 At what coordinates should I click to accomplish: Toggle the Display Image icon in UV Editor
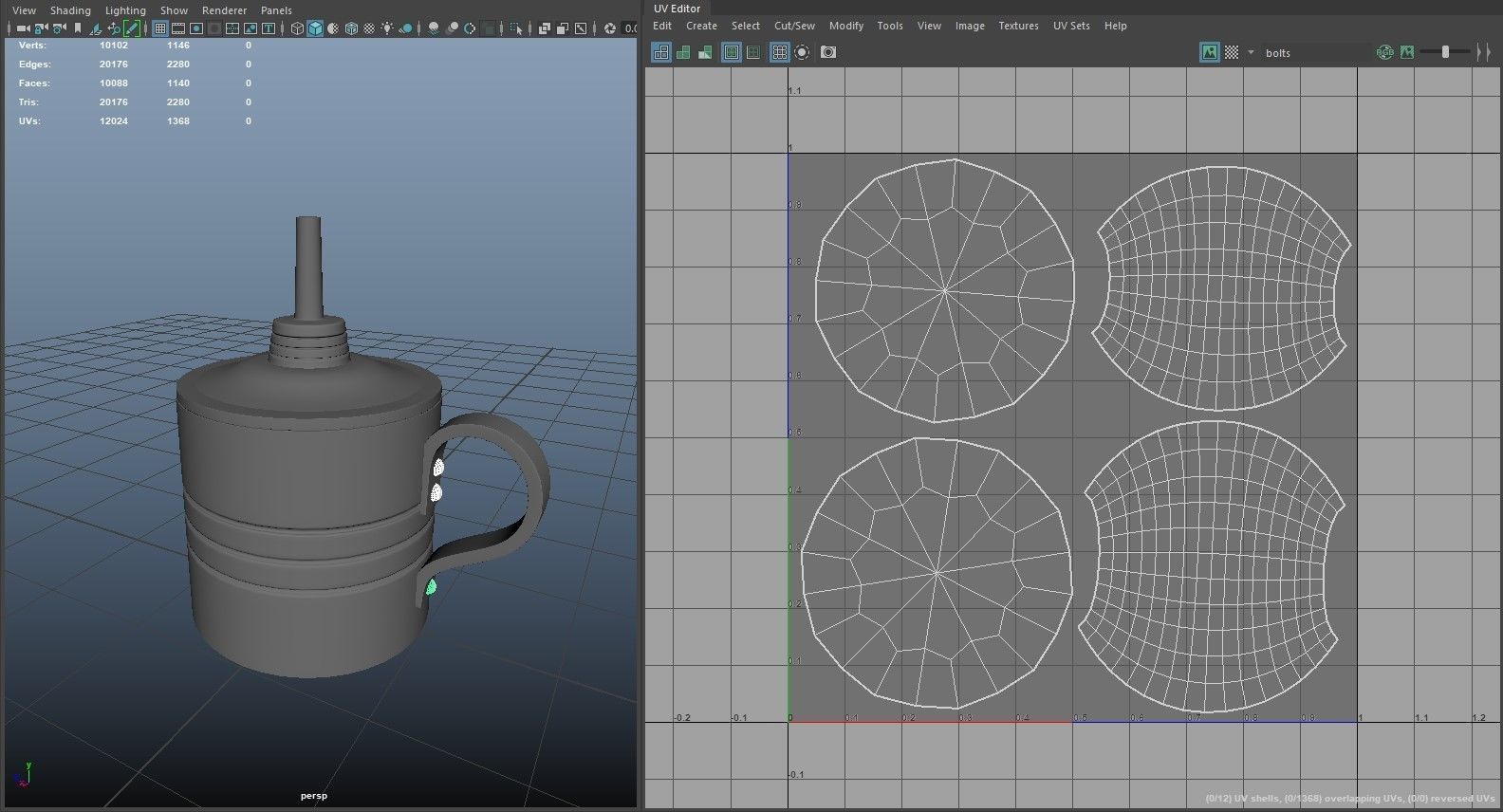click(1210, 52)
